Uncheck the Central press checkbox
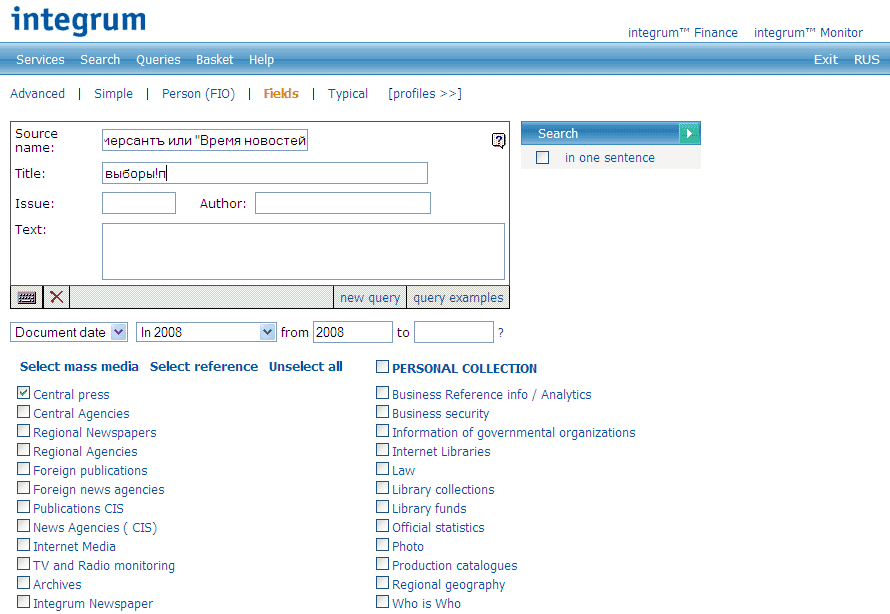 pos(24,394)
